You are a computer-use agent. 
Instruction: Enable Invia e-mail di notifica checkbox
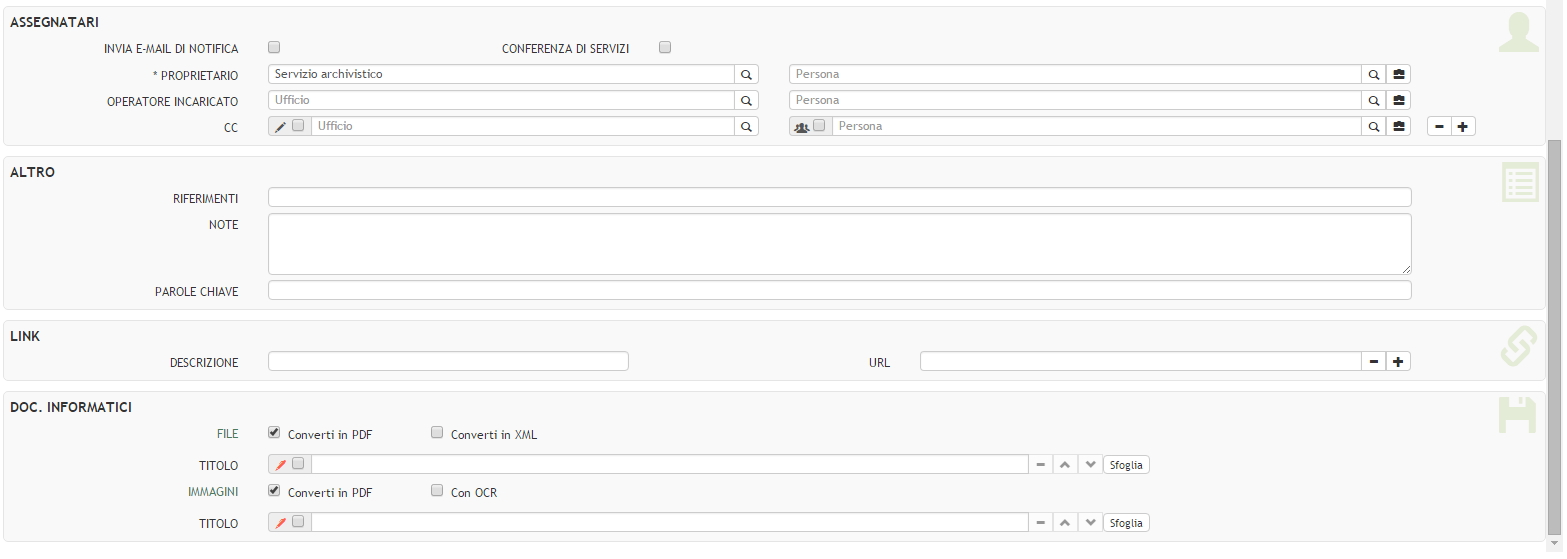tap(274, 47)
